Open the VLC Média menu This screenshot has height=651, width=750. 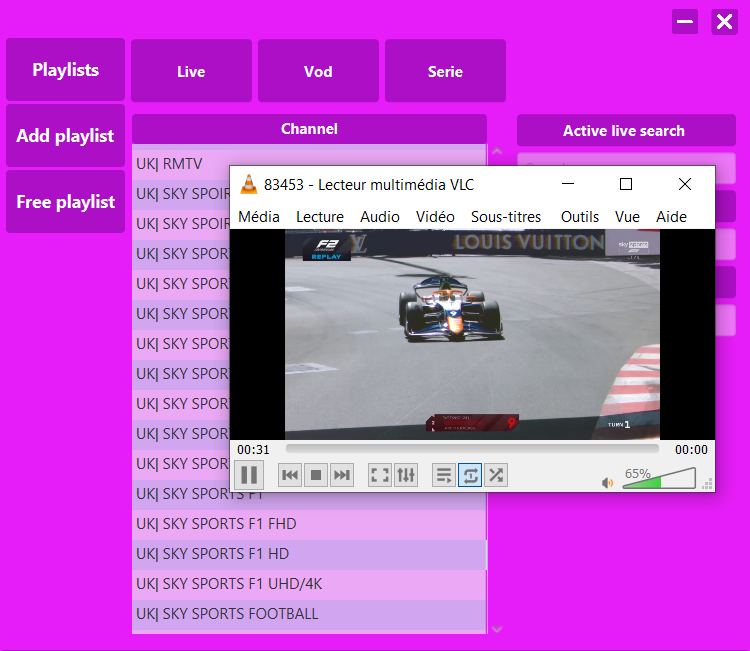259,217
